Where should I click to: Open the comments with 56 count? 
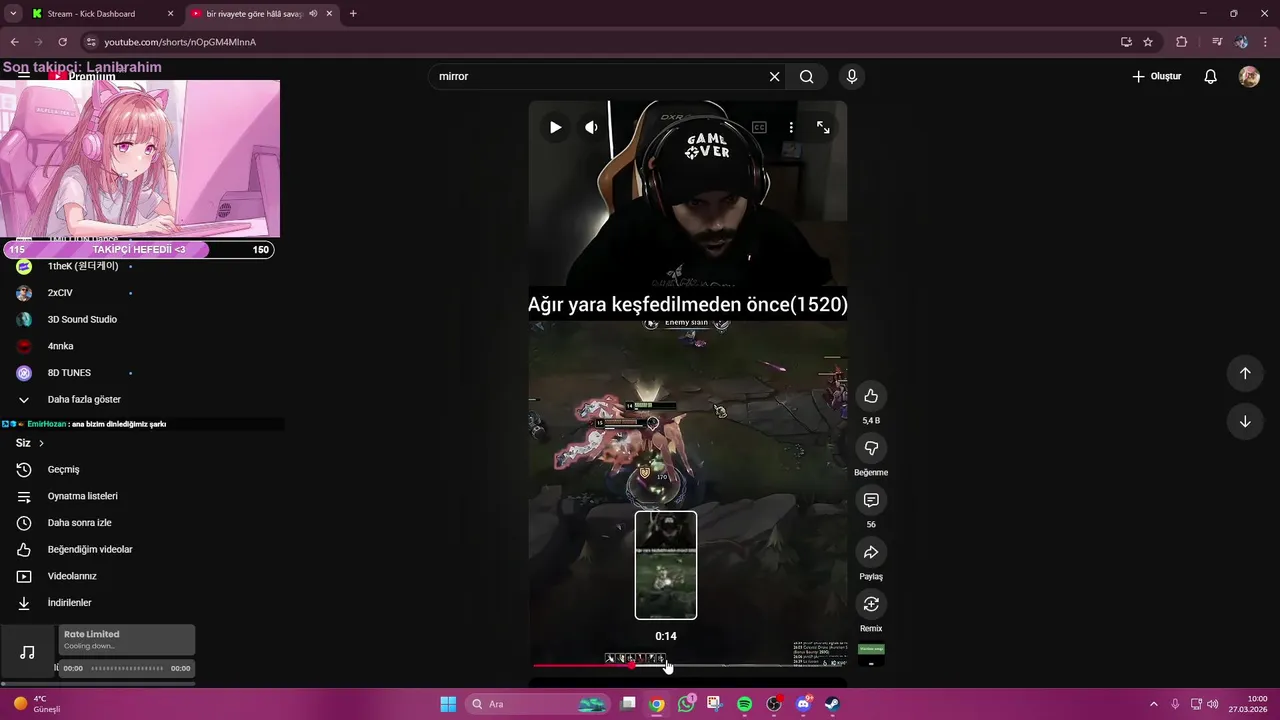[x=871, y=500]
